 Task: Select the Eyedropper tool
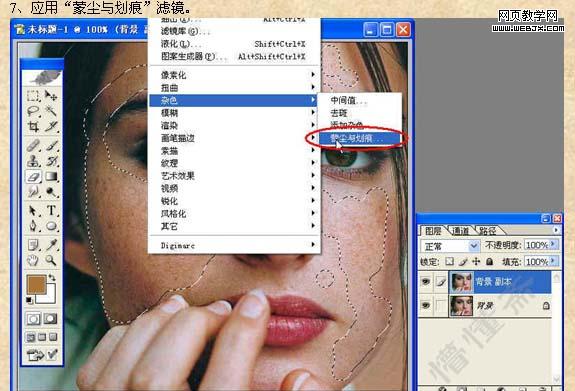point(51,245)
